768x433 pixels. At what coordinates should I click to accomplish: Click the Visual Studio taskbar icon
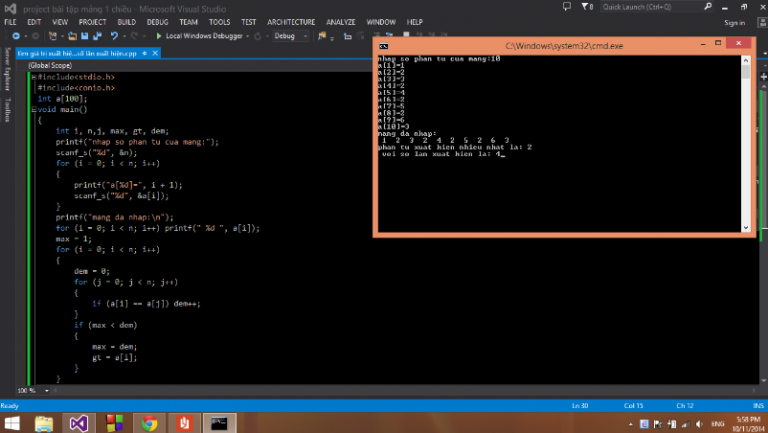point(80,422)
